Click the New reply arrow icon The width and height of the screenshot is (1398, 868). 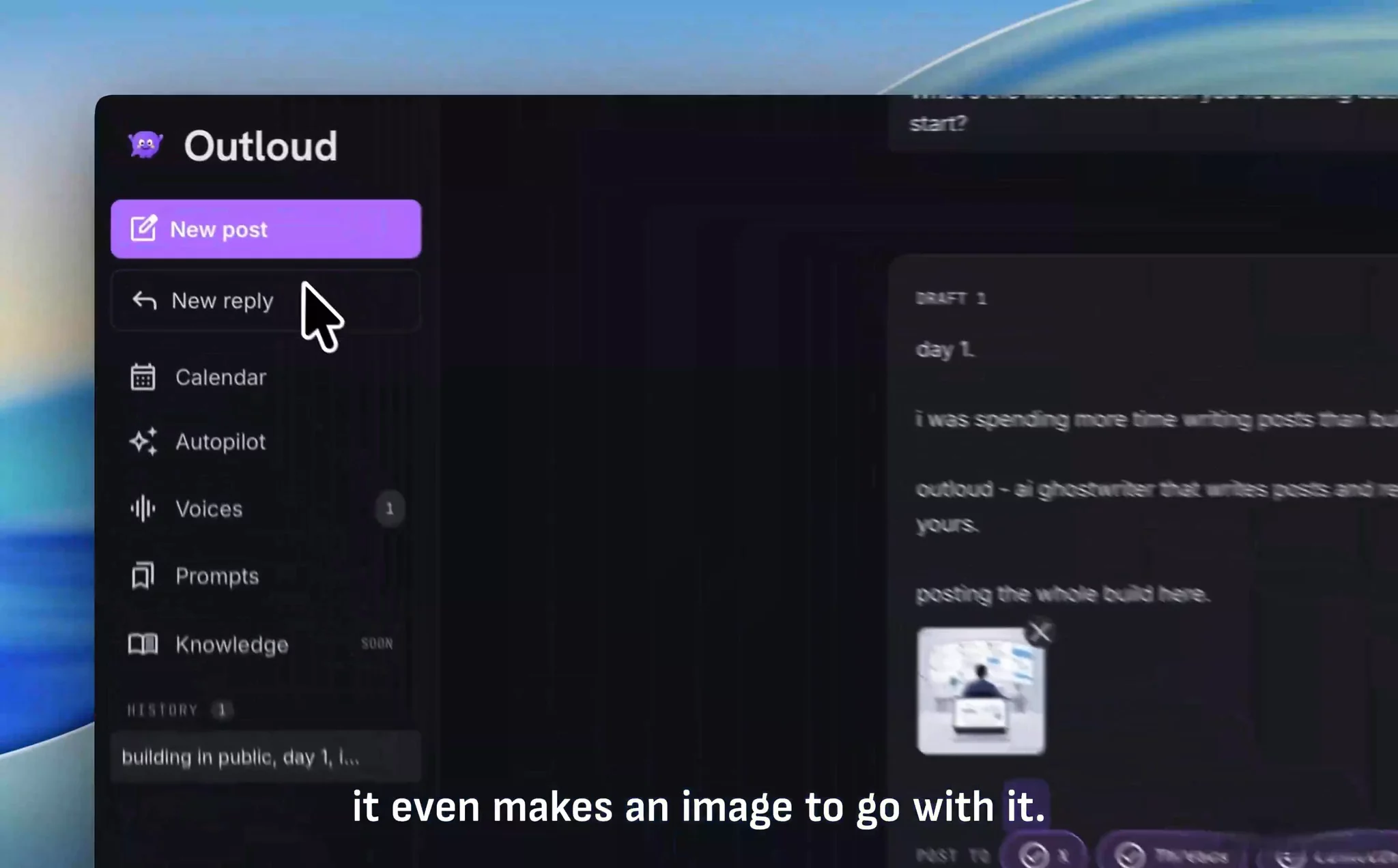pyautogui.click(x=144, y=300)
